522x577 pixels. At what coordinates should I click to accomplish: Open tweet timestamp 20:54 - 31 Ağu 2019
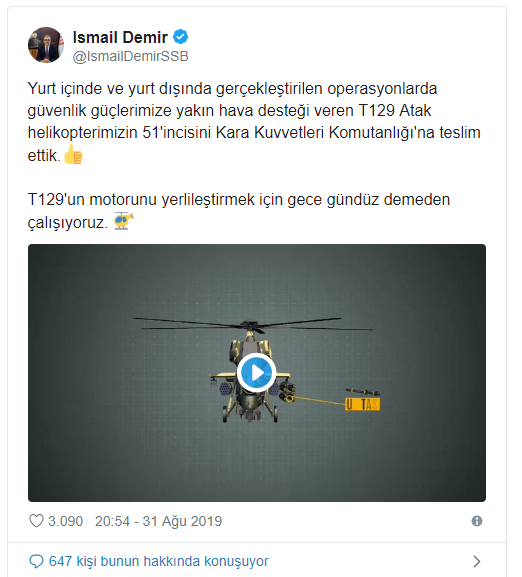159,521
